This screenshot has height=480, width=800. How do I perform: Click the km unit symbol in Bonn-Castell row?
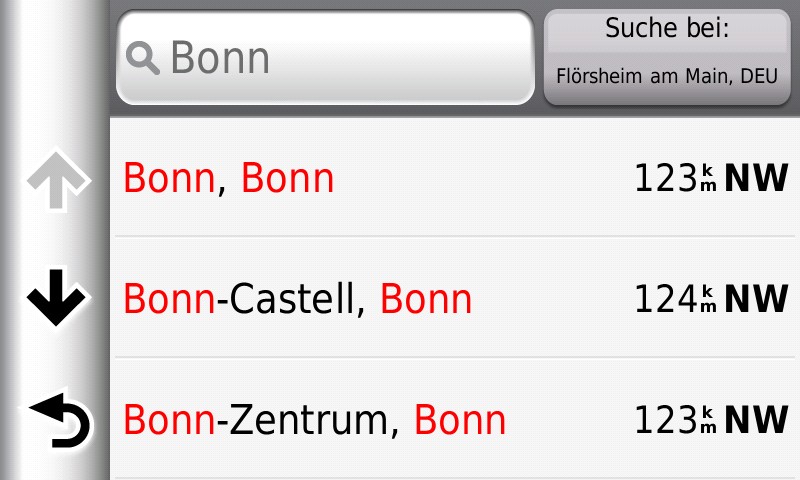click(708, 298)
